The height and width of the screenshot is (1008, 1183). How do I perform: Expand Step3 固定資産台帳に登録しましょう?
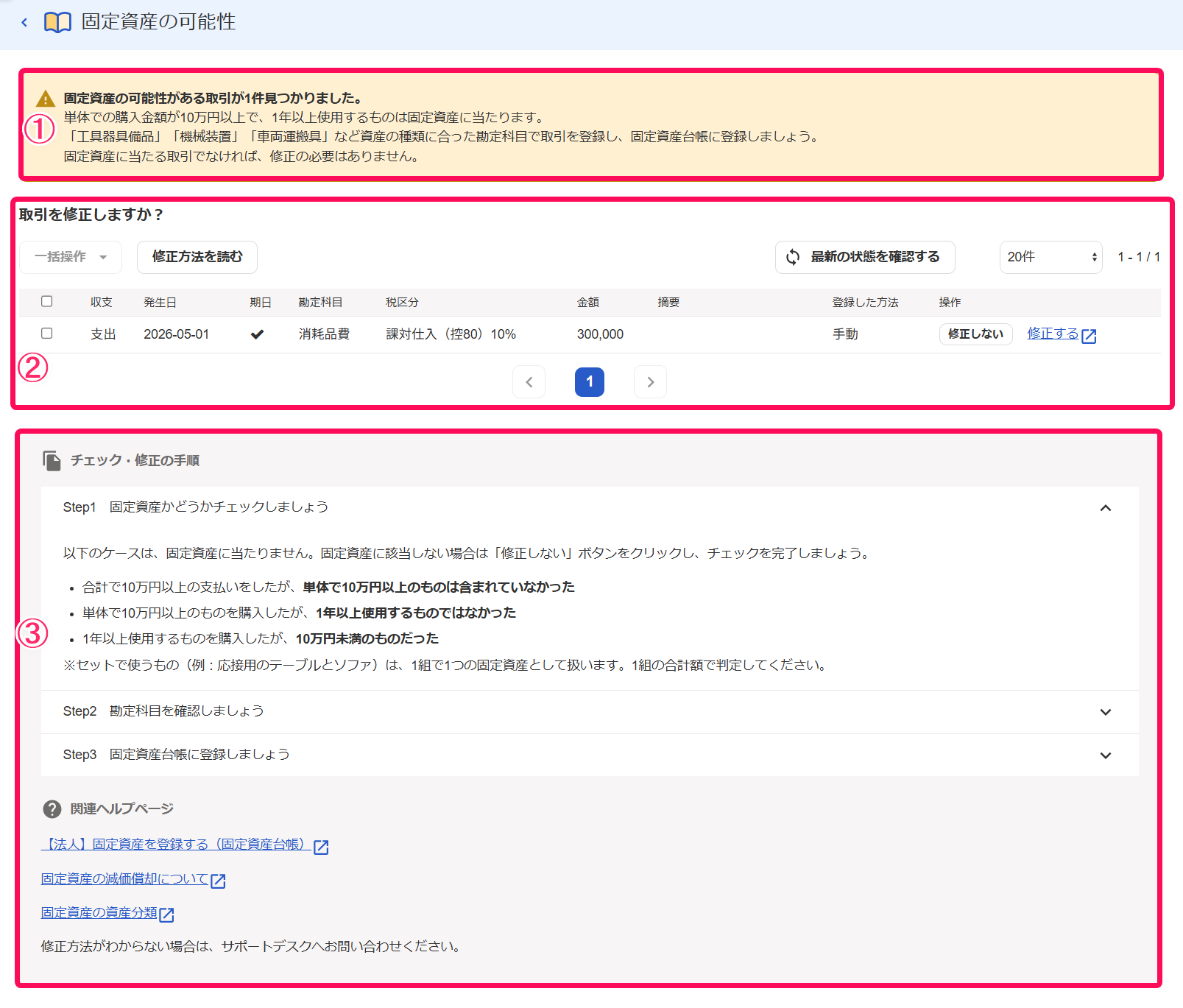[590, 755]
